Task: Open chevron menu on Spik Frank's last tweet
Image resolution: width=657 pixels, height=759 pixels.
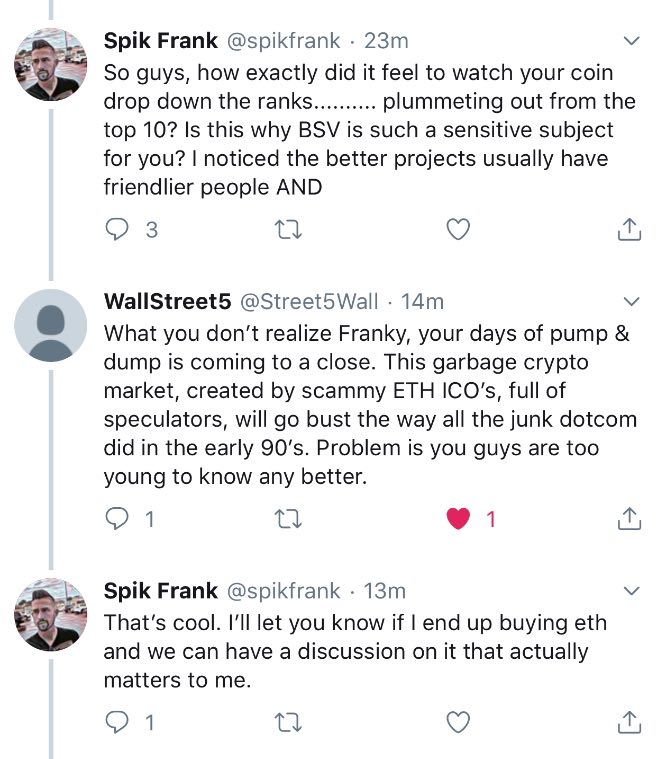Action: tap(631, 591)
